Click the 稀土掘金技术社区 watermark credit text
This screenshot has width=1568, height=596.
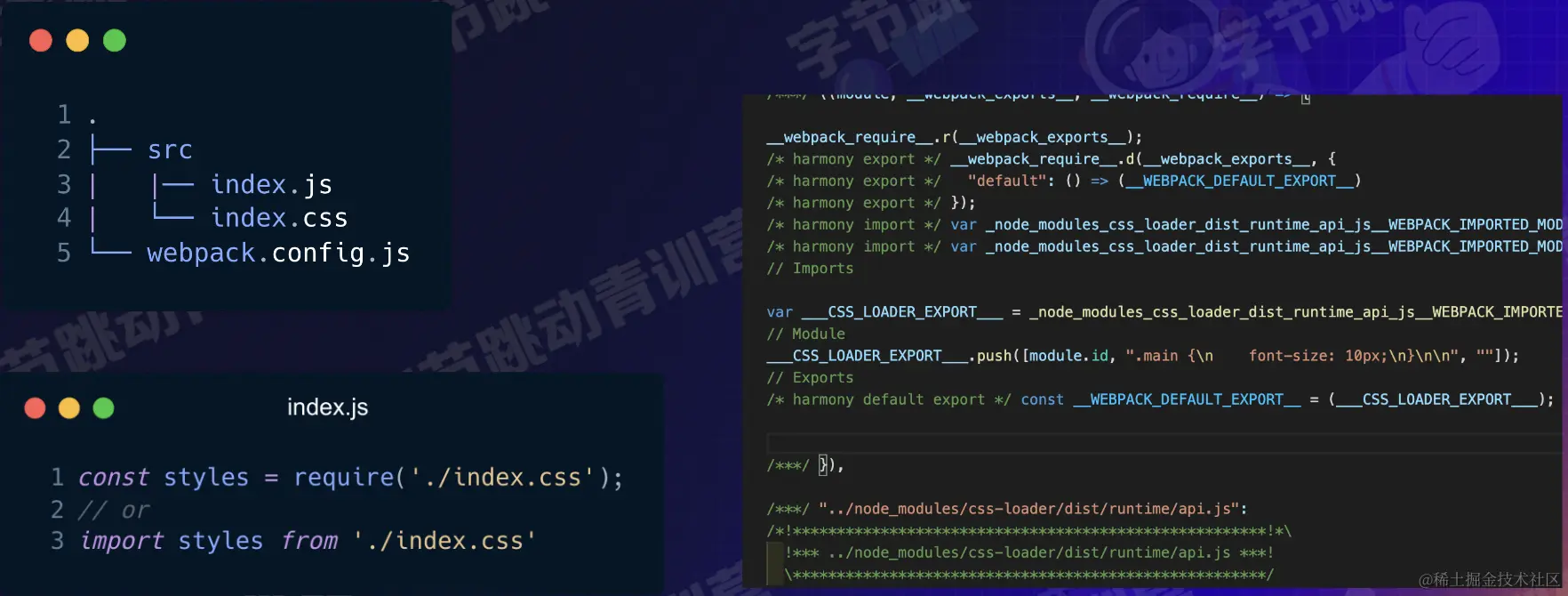click(1490, 580)
